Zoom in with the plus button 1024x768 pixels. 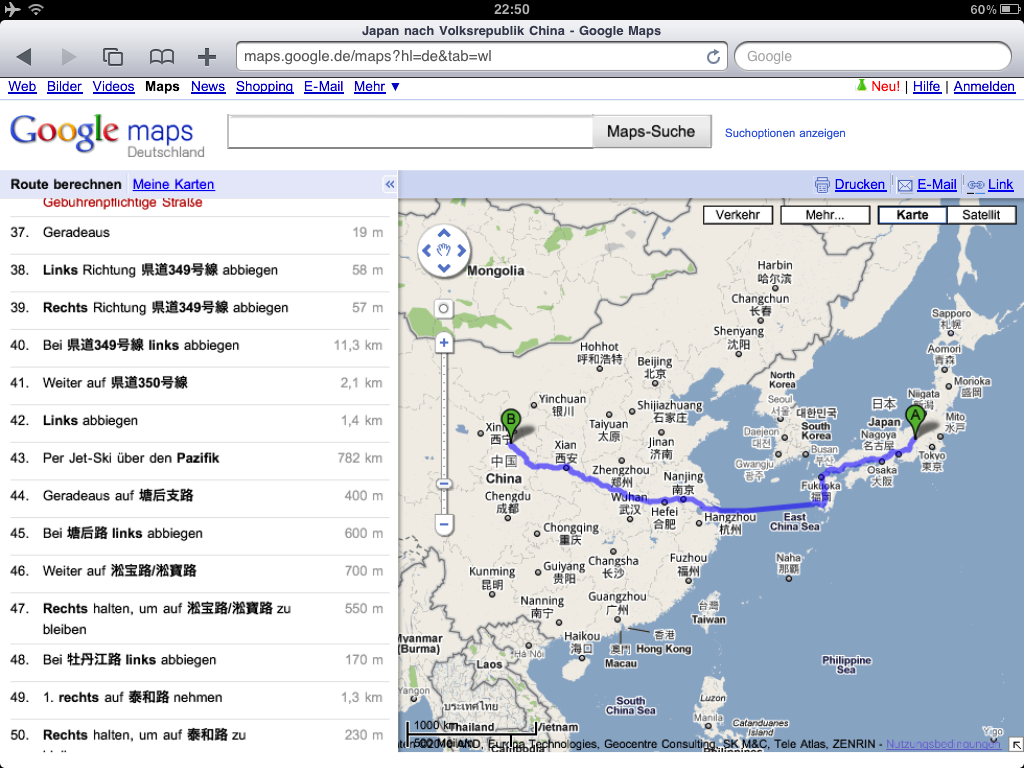click(x=444, y=343)
